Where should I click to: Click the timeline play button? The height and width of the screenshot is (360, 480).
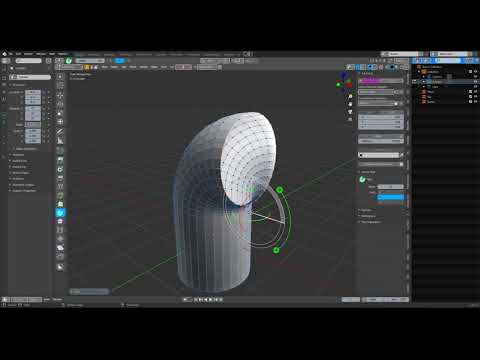point(211,299)
